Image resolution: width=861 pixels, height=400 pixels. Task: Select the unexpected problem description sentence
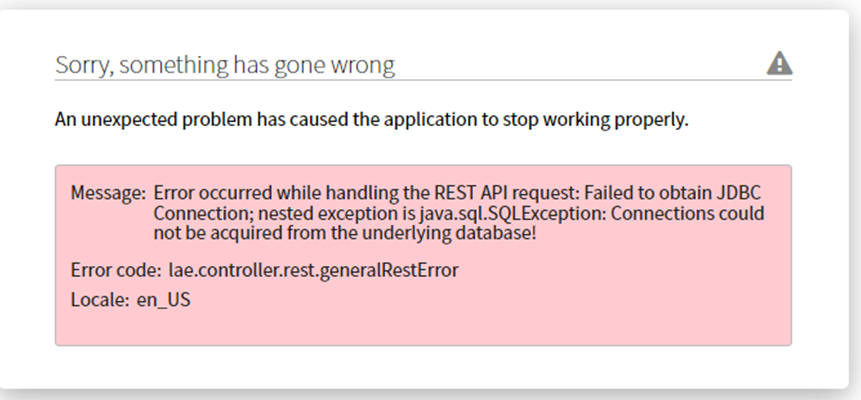pyautogui.click(x=371, y=120)
